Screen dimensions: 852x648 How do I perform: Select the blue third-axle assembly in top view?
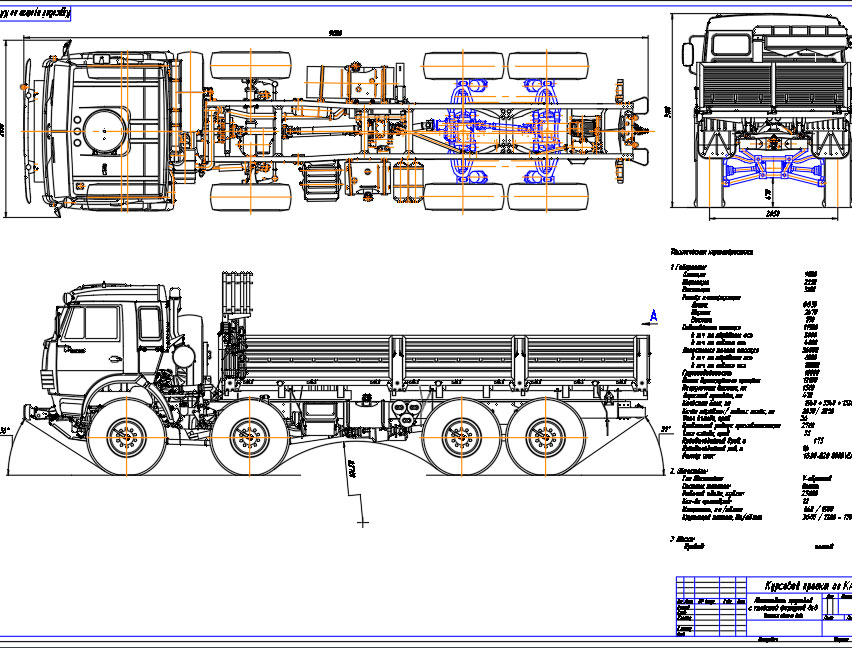tap(463, 131)
